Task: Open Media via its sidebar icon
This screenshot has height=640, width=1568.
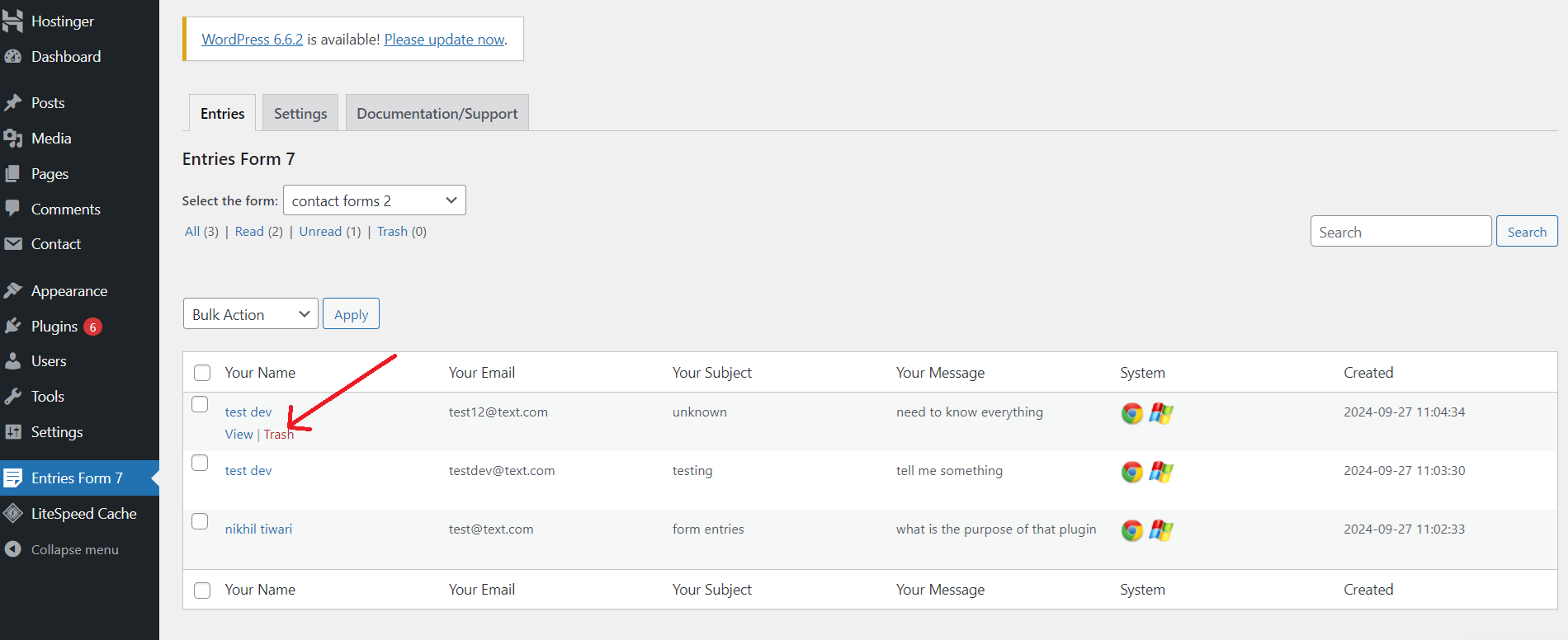Action: coord(13,139)
